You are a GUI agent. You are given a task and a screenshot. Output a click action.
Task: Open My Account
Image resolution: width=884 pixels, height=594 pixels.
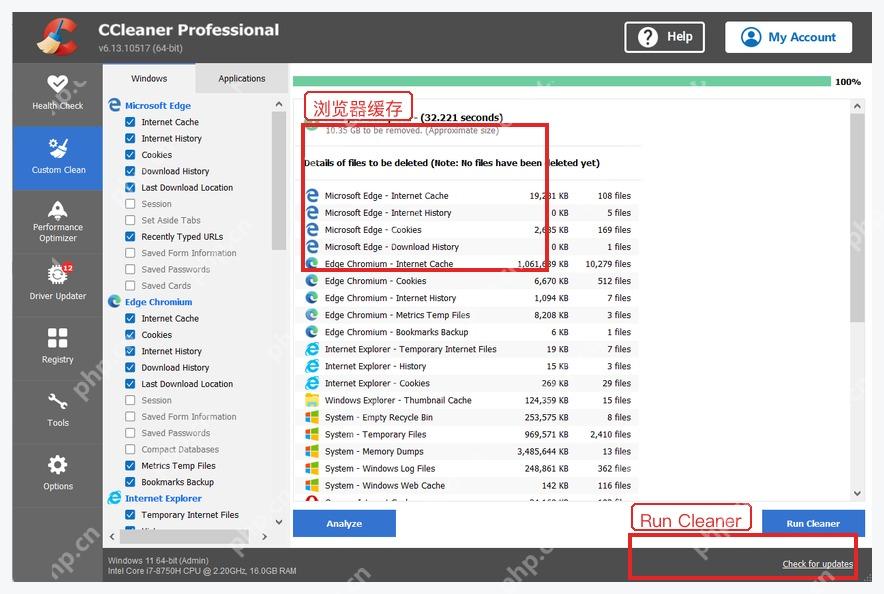788,37
